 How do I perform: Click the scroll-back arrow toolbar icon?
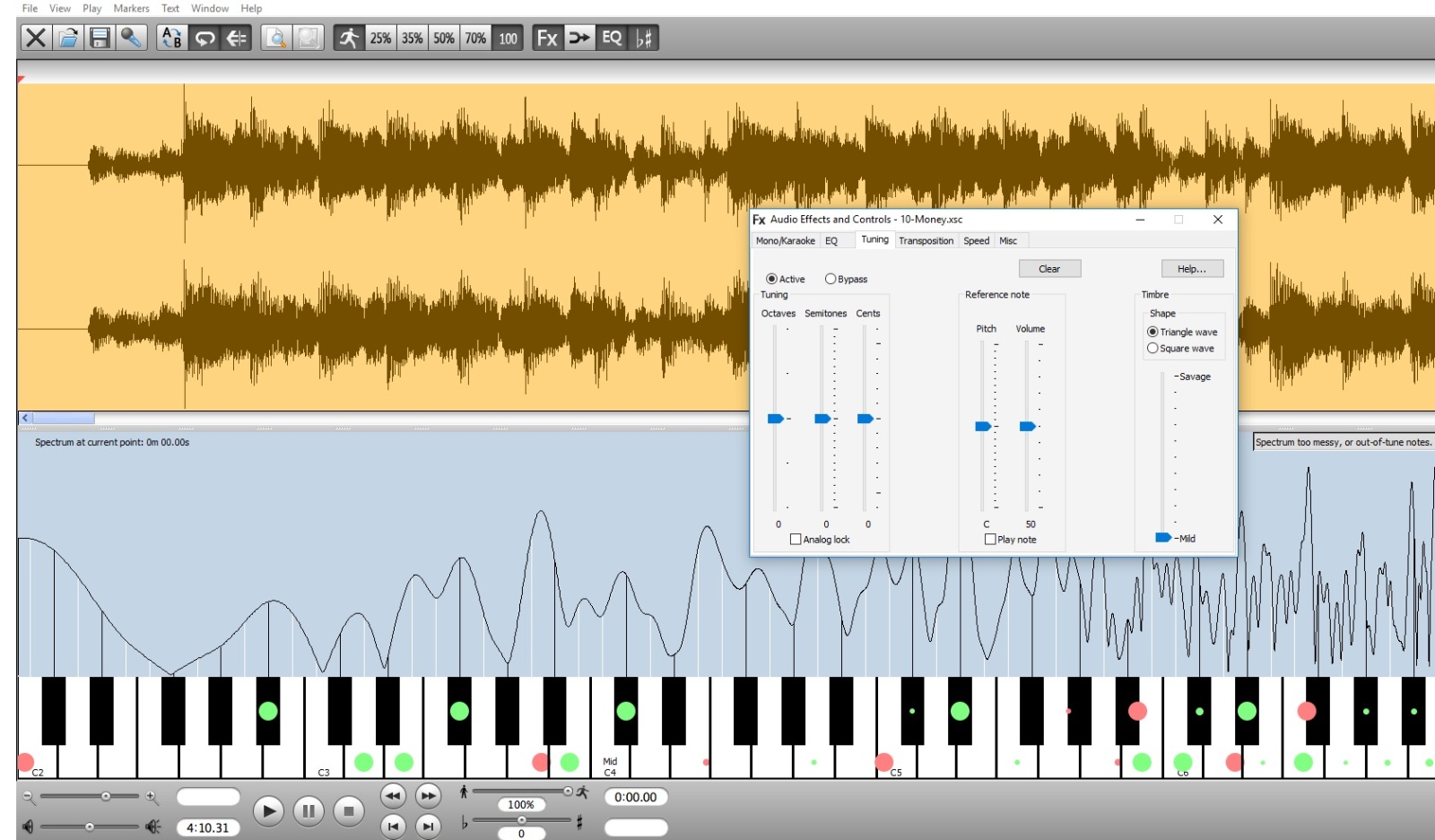point(236,38)
